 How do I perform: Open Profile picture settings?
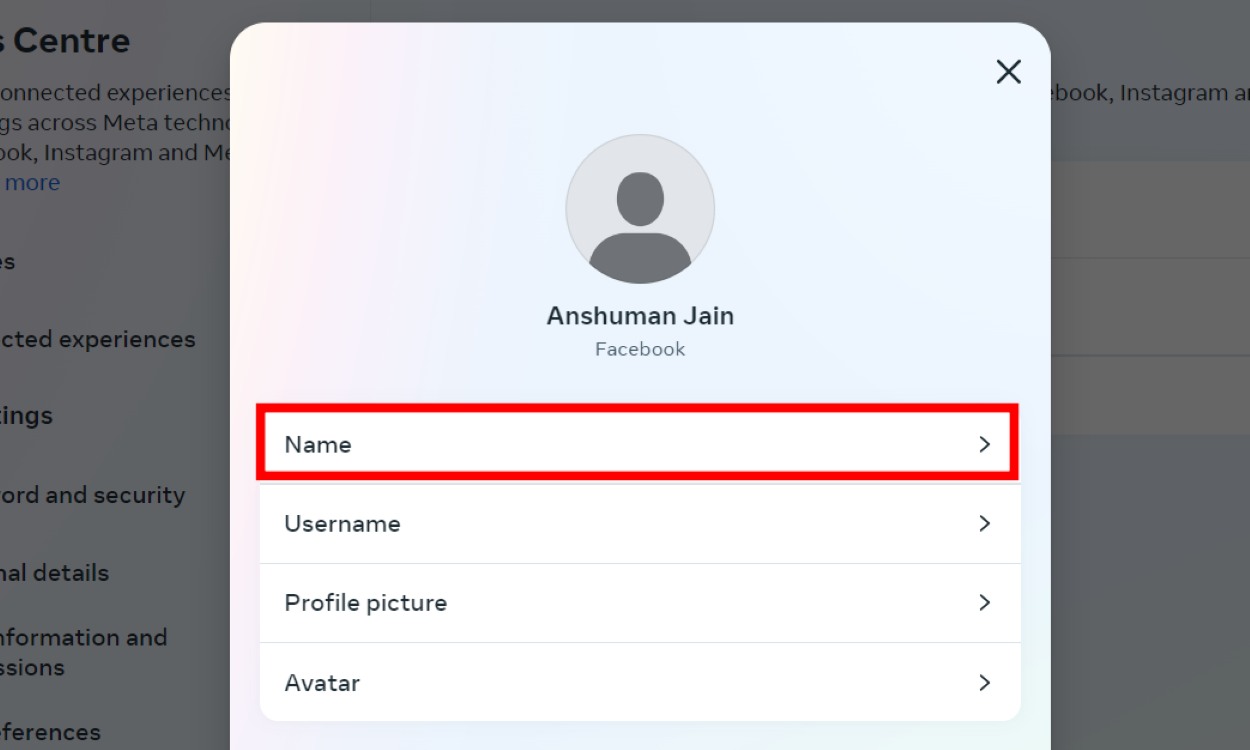pyautogui.click(x=640, y=603)
